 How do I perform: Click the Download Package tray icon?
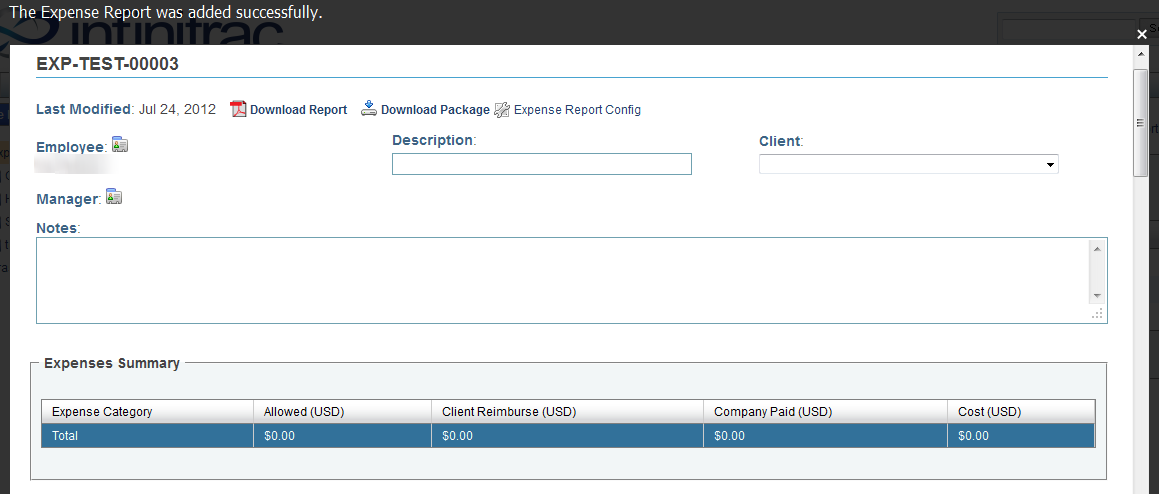pos(369,109)
